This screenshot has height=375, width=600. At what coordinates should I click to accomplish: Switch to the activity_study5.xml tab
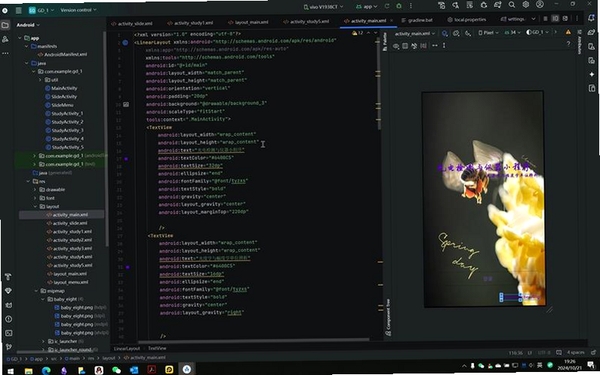click(x=306, y=21)
